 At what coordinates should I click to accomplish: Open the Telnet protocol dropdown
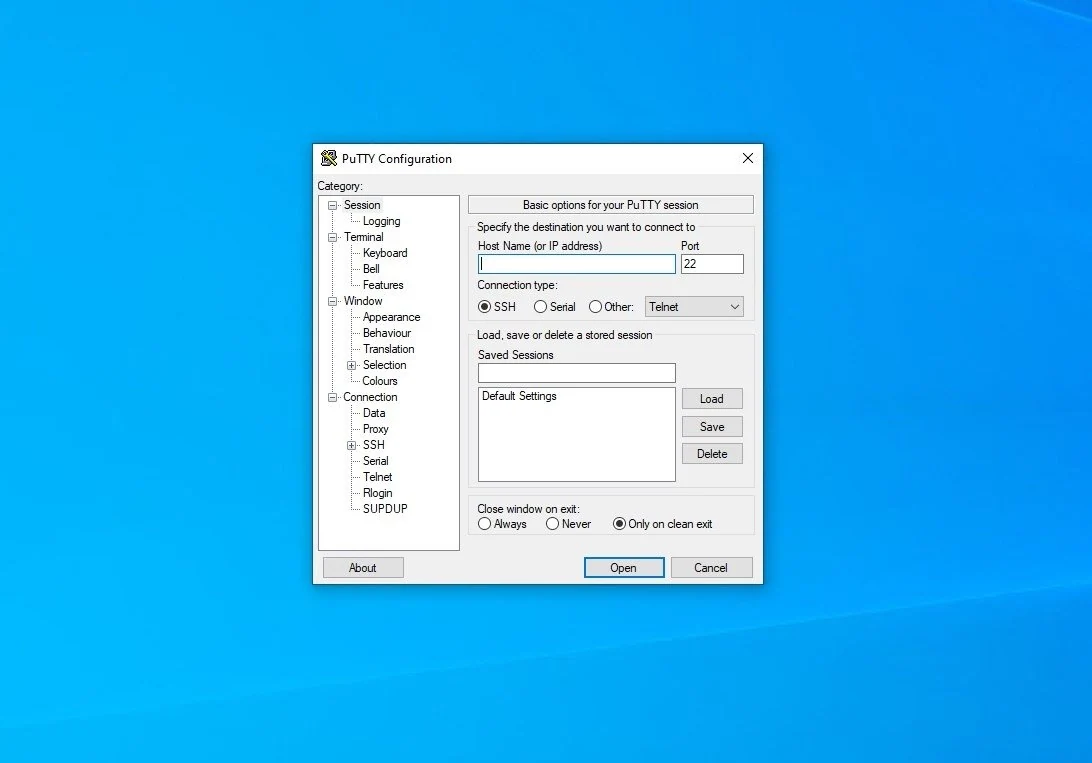pos(694,307)
